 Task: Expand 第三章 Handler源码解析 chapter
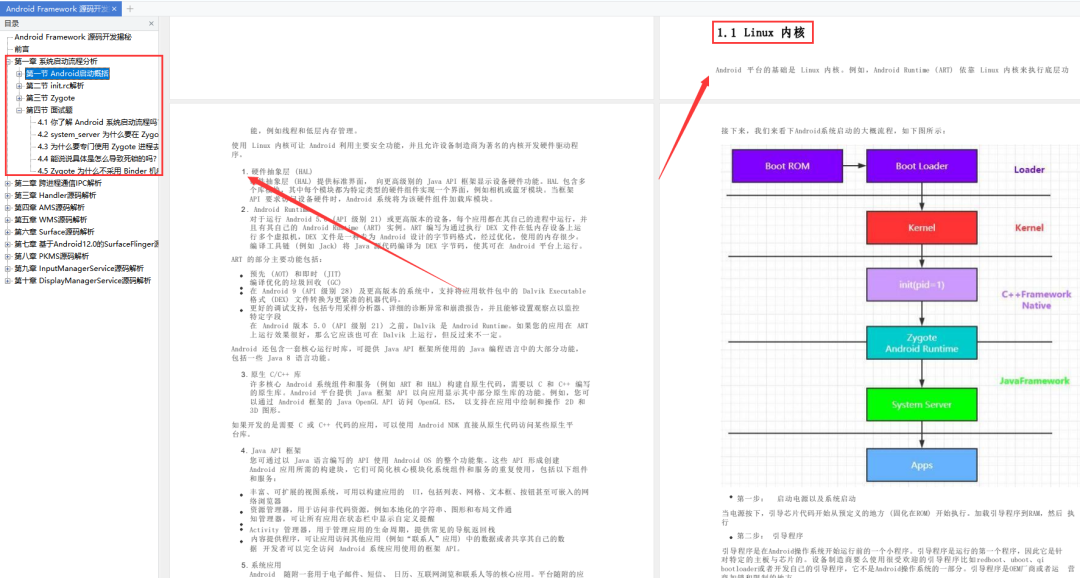pyautogui.click(x=8, y=196)
